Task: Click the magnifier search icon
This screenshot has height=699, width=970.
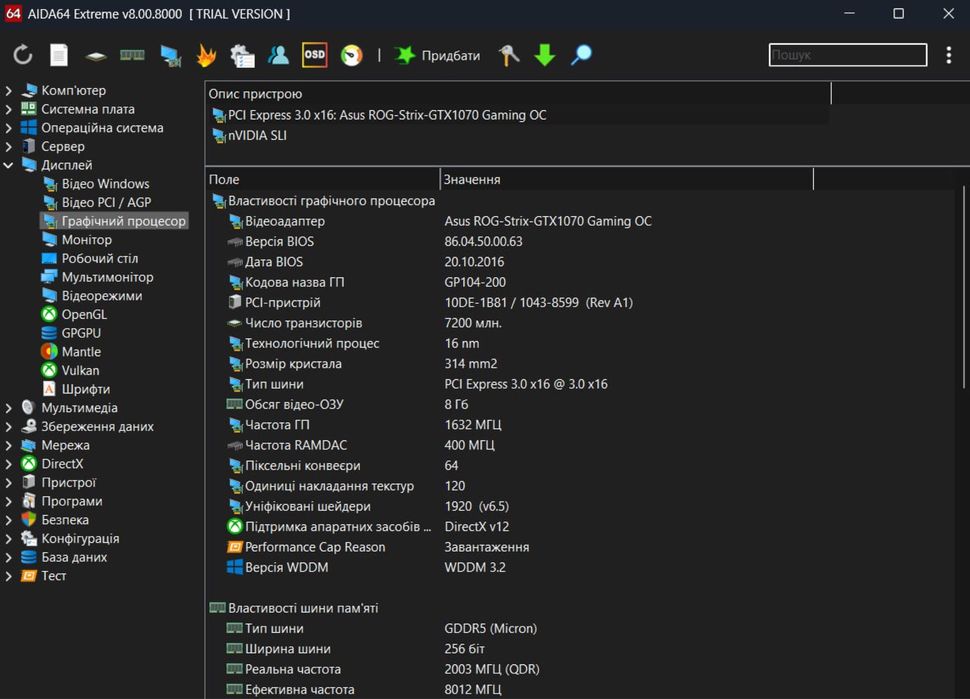Action: pos(581,55)
